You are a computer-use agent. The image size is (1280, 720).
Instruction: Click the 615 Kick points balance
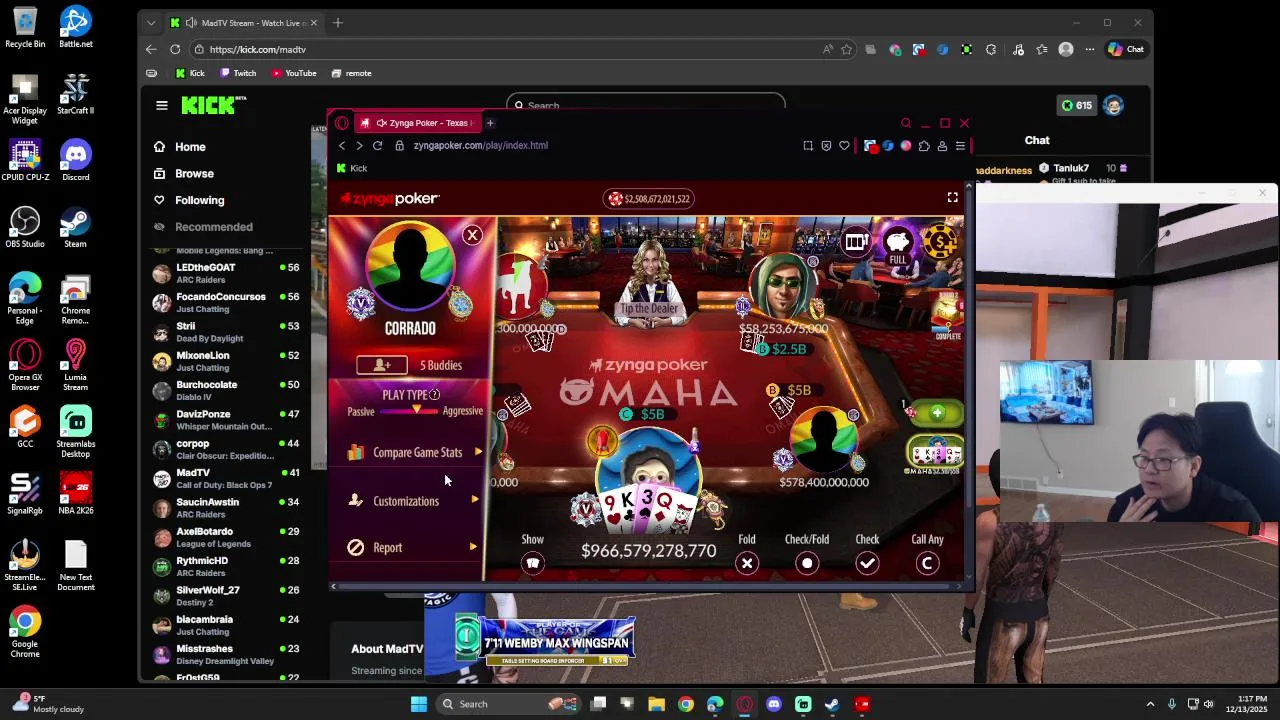click(1076, 105)
